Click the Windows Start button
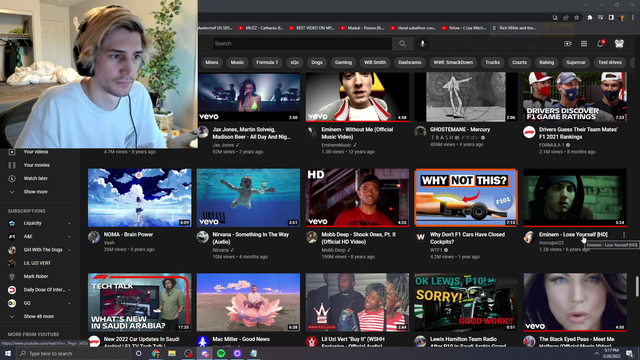This screenshot has height=360, width=640. point(8,353)
